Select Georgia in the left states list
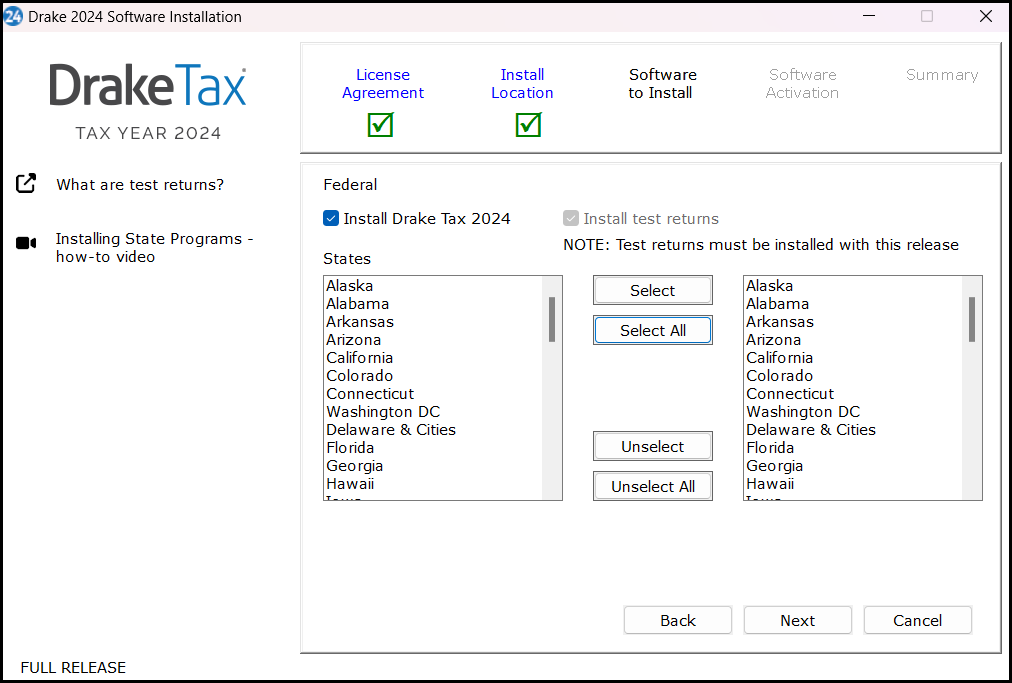Image resolution: width=1012 pixels, height=683 pixels. point(433,466)
